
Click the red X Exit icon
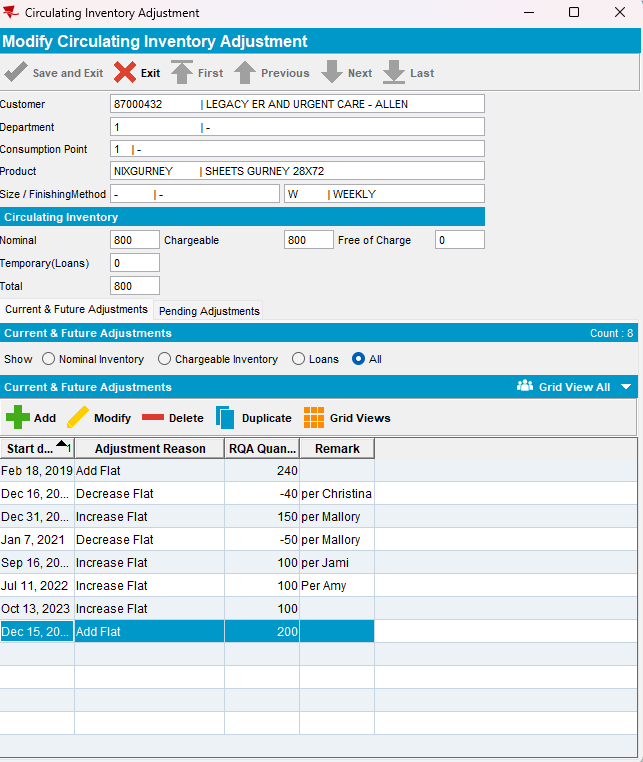click(x=125, y=73)
